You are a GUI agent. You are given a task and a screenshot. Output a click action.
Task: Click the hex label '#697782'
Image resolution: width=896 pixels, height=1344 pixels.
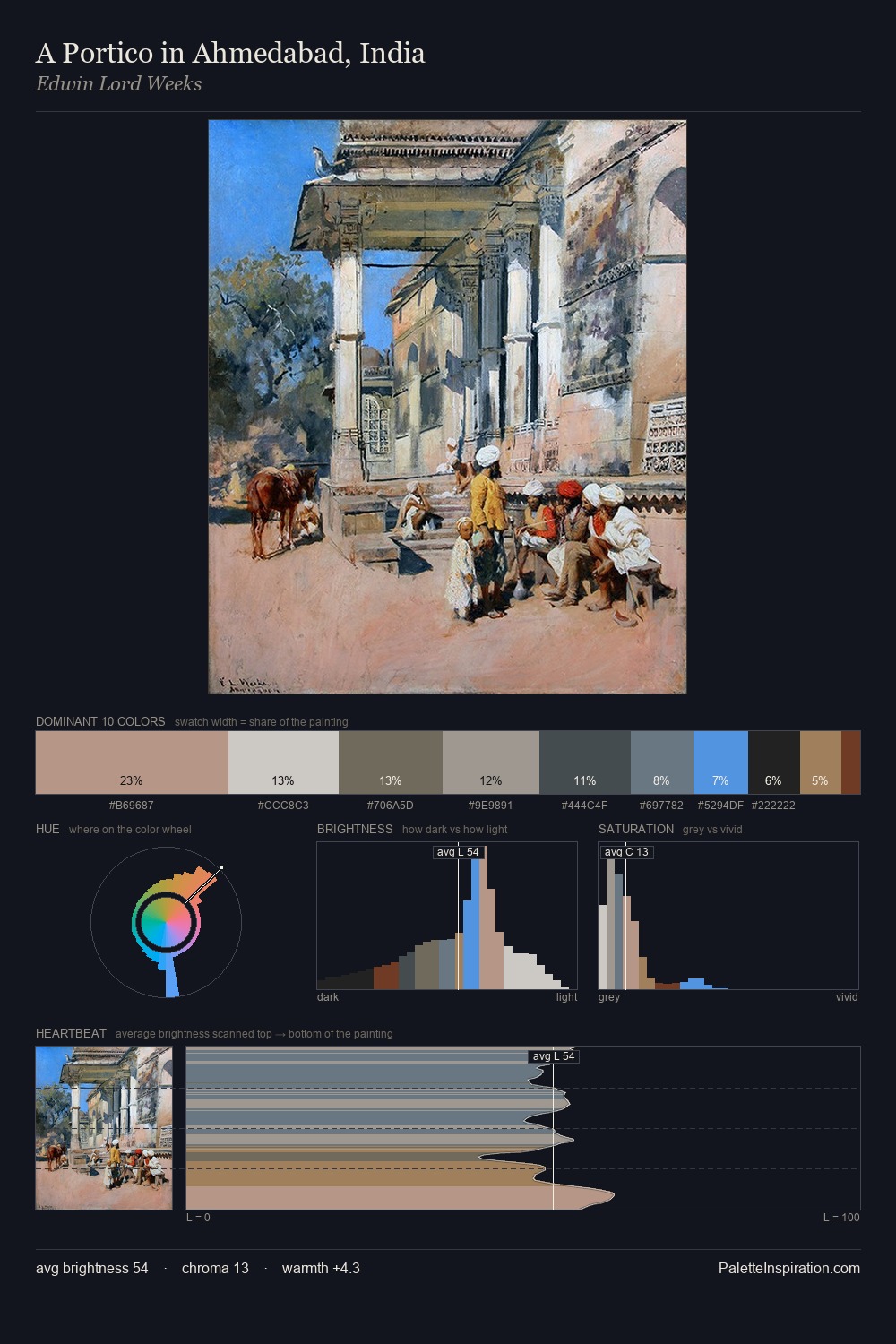point(662,806)
